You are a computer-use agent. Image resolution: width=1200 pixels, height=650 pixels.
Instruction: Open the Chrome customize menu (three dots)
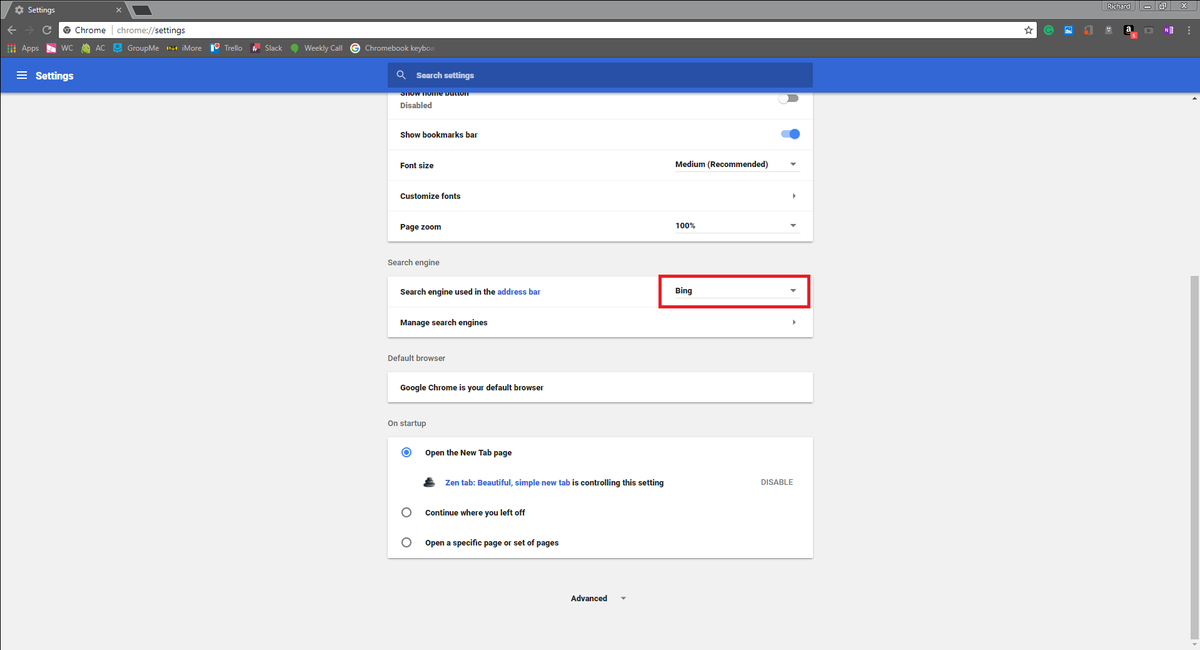(1189, 30)
